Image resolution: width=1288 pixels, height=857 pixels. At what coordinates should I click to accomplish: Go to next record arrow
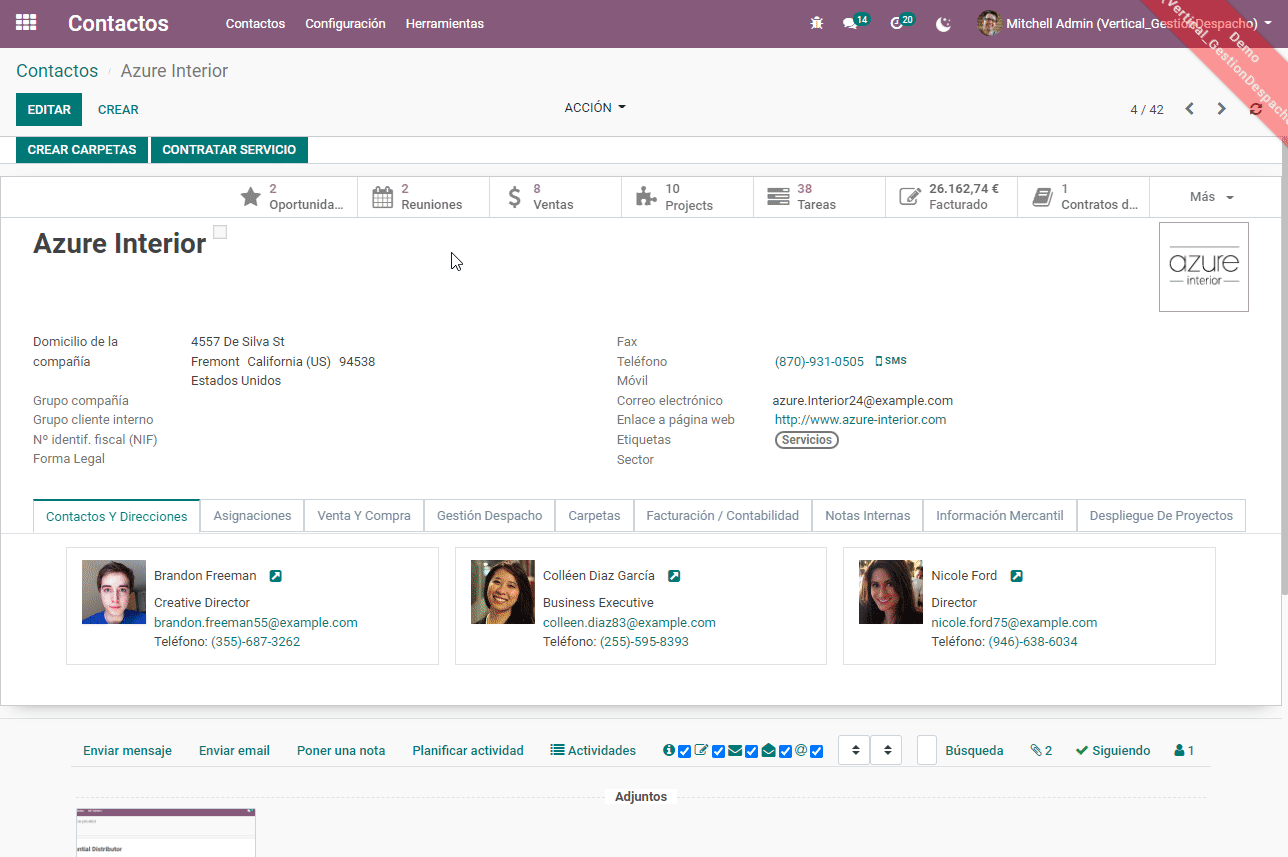tap(1221, 109)
